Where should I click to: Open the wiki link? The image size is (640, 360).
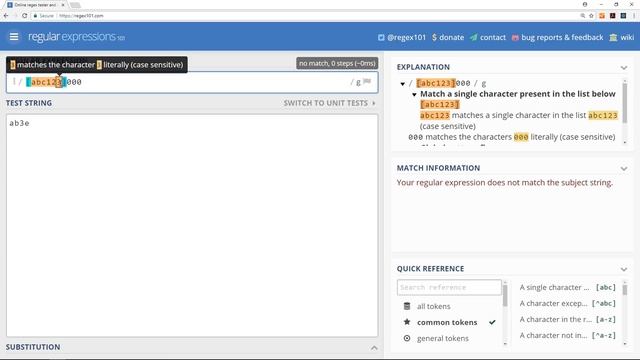click(x=622, y=37)
